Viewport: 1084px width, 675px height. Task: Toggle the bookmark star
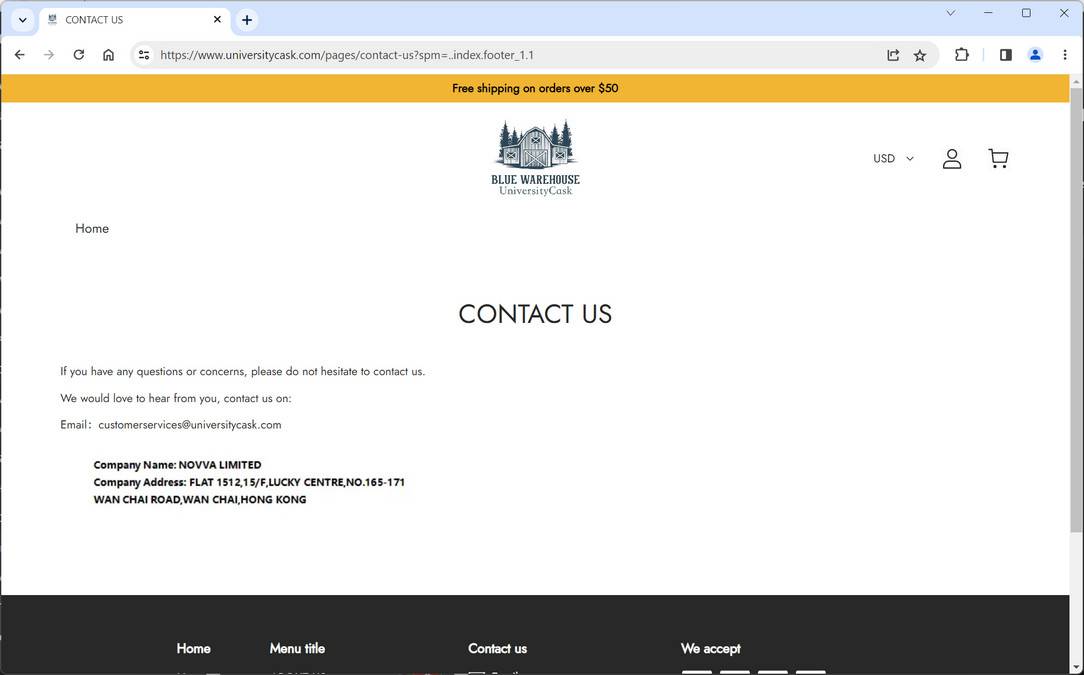[919, 55]
